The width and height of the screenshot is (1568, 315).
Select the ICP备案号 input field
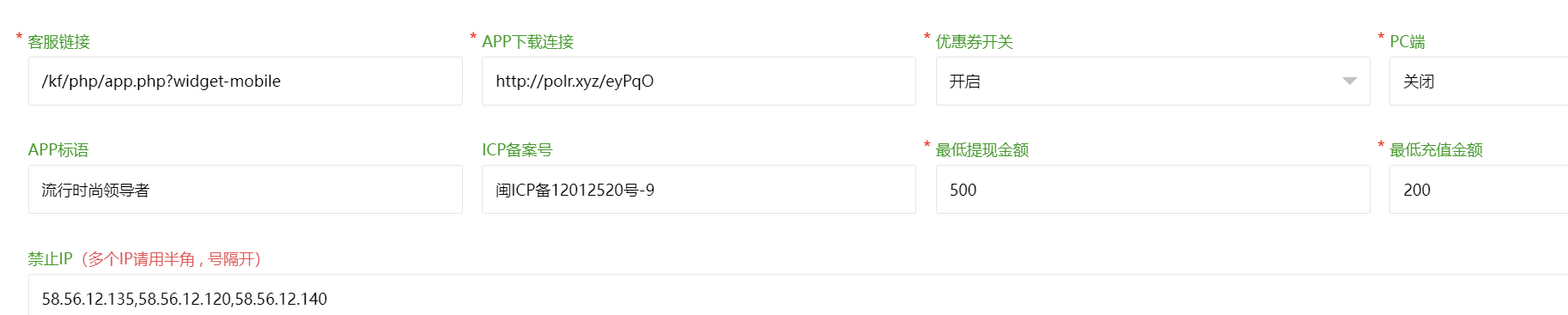699,190
